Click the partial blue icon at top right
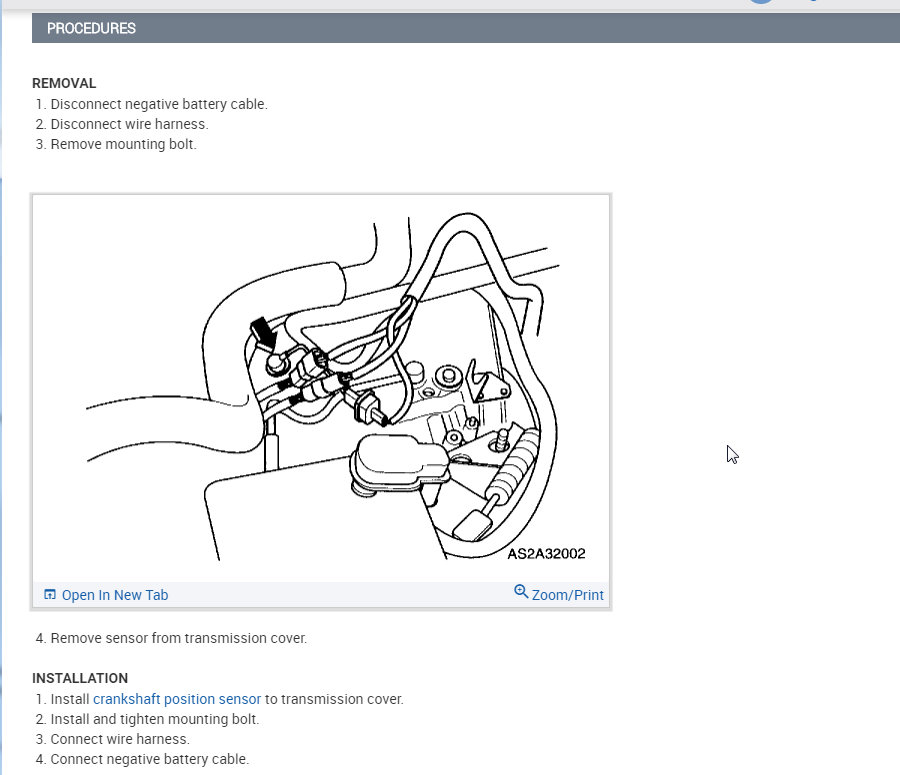Viewport: 900px width, 775px height. tap(812, 2)
